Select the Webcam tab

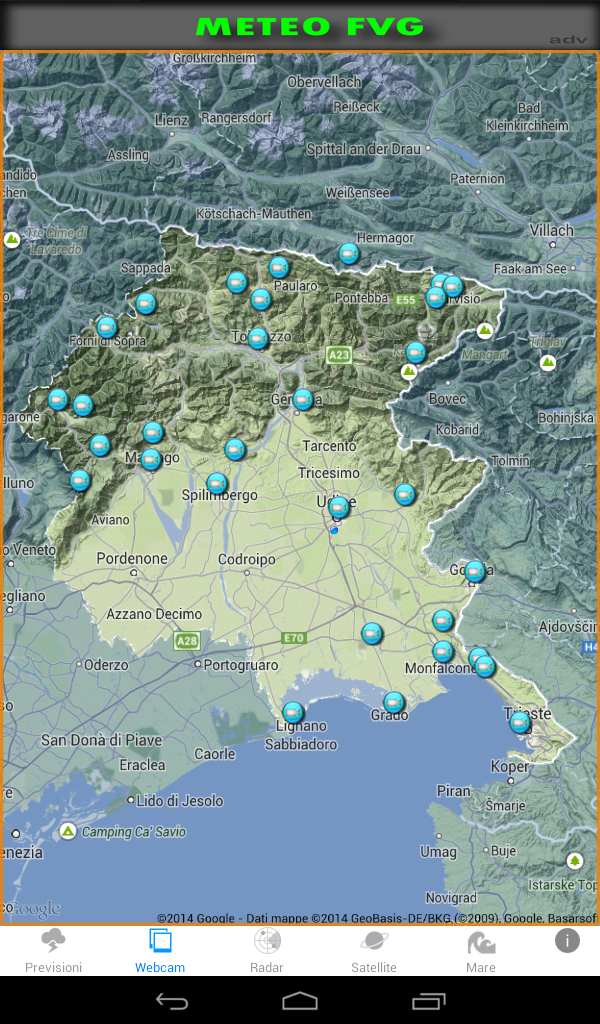pos(160,952)
